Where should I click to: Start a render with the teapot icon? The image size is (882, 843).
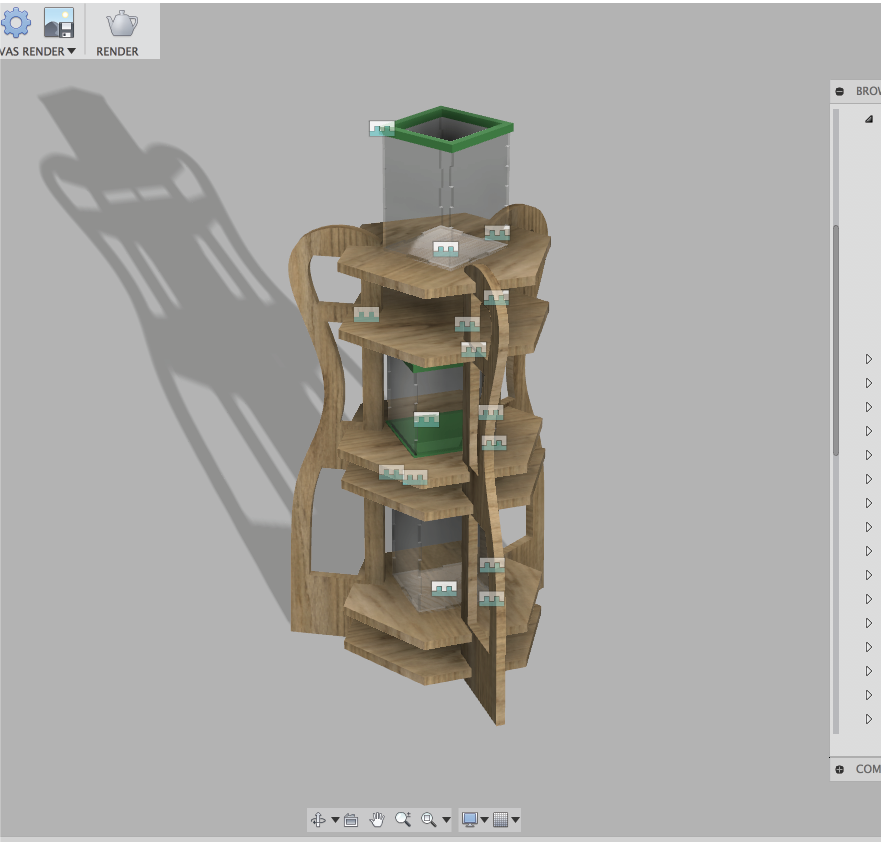[121, 23]
